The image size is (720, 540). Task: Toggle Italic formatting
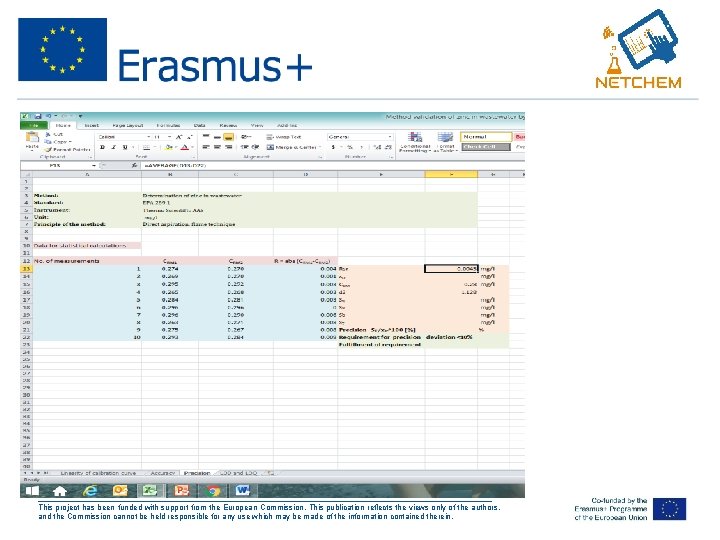point(113,147)
